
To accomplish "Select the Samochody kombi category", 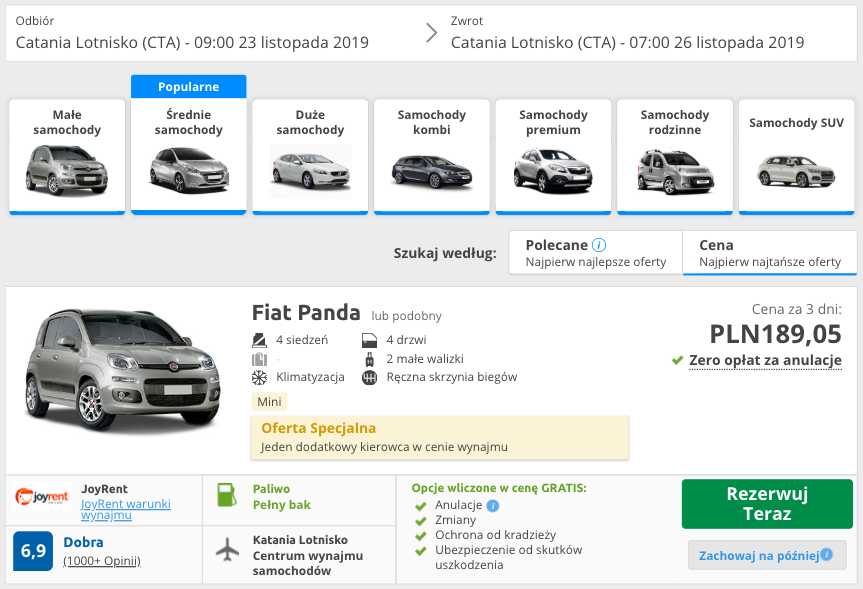I will pos(432,156).
